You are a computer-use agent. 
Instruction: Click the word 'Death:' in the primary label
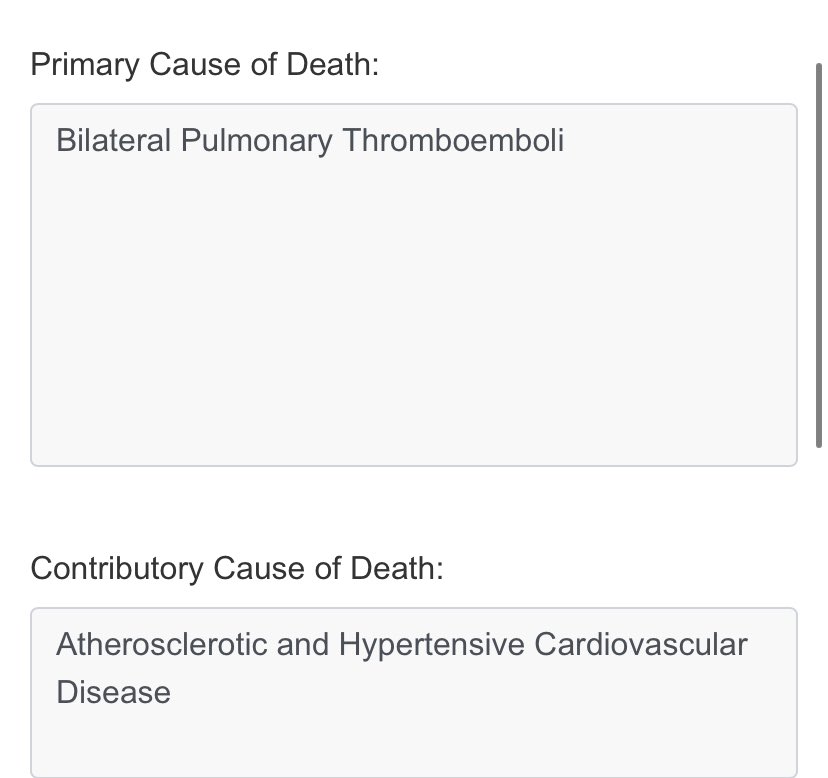click(x=333, y=64)
